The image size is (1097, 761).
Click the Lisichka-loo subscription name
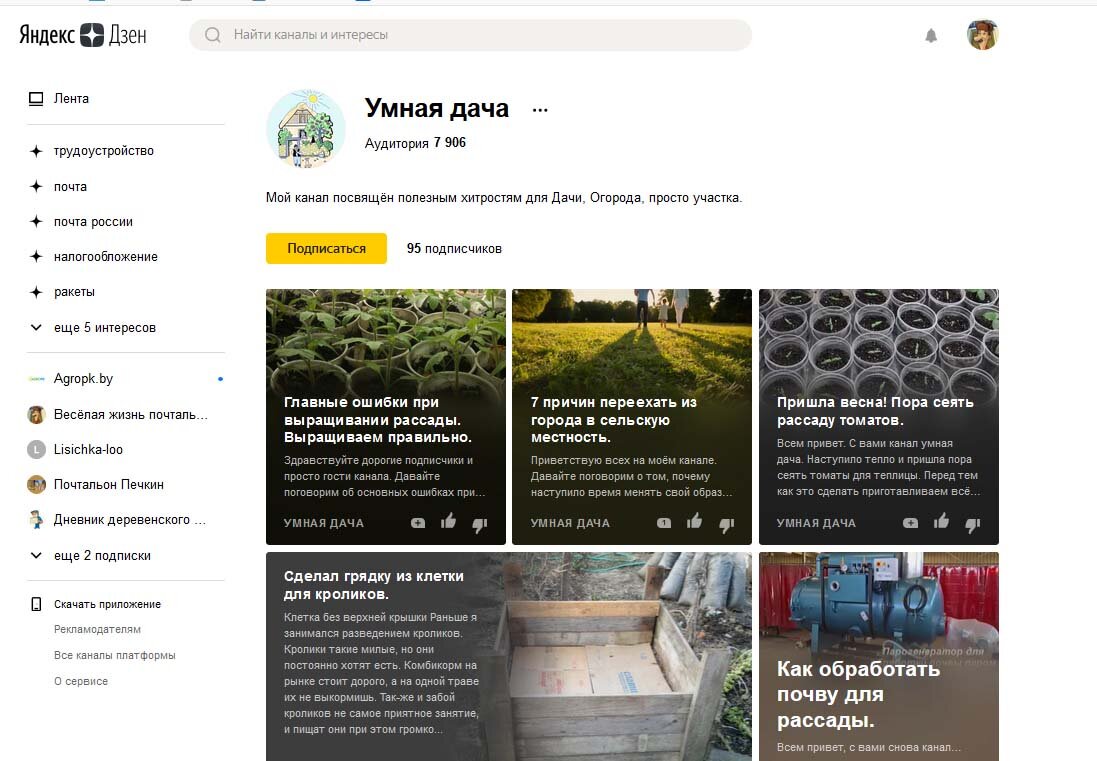pos(88,450)
